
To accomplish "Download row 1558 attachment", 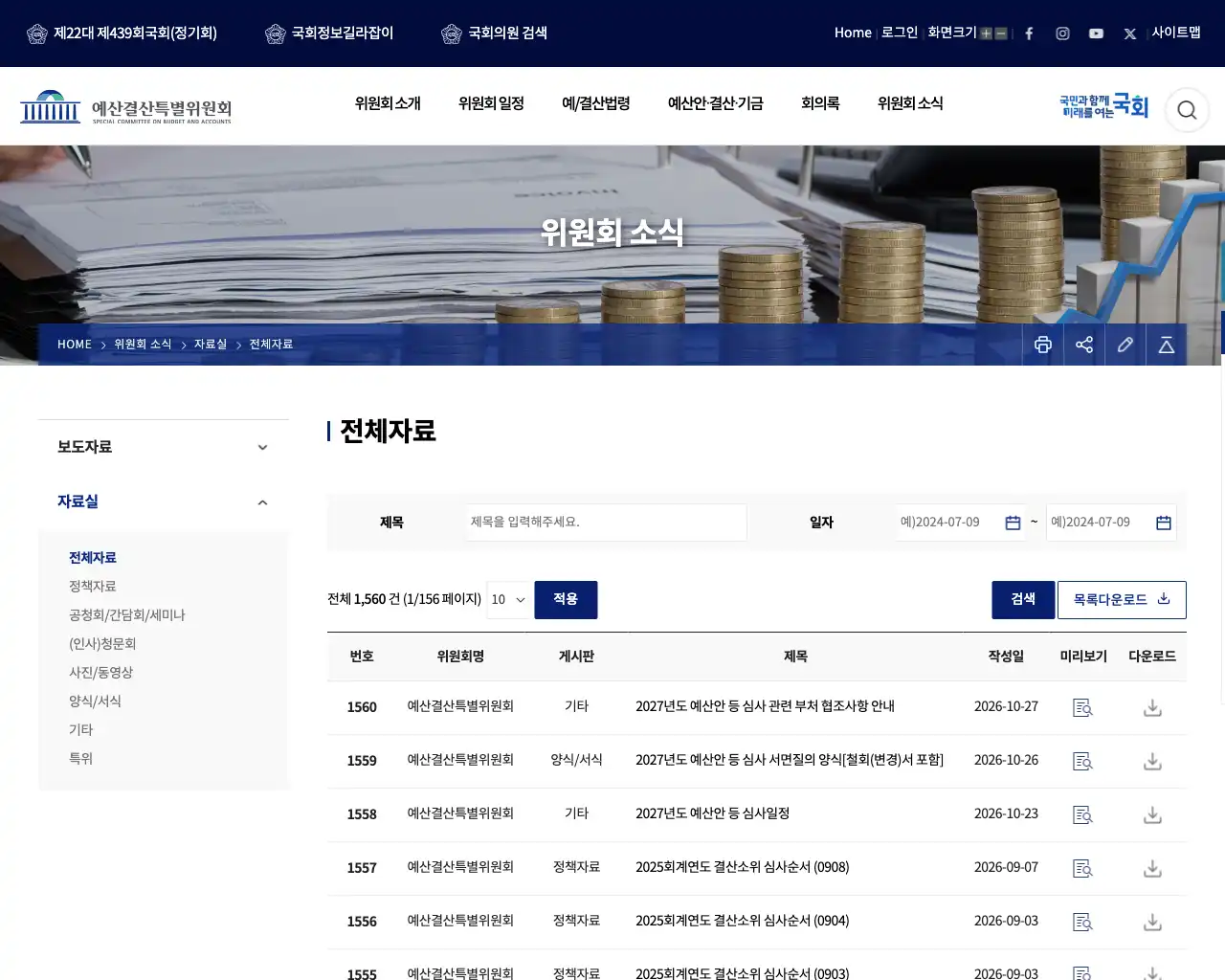I will [x=1152, y=815].
